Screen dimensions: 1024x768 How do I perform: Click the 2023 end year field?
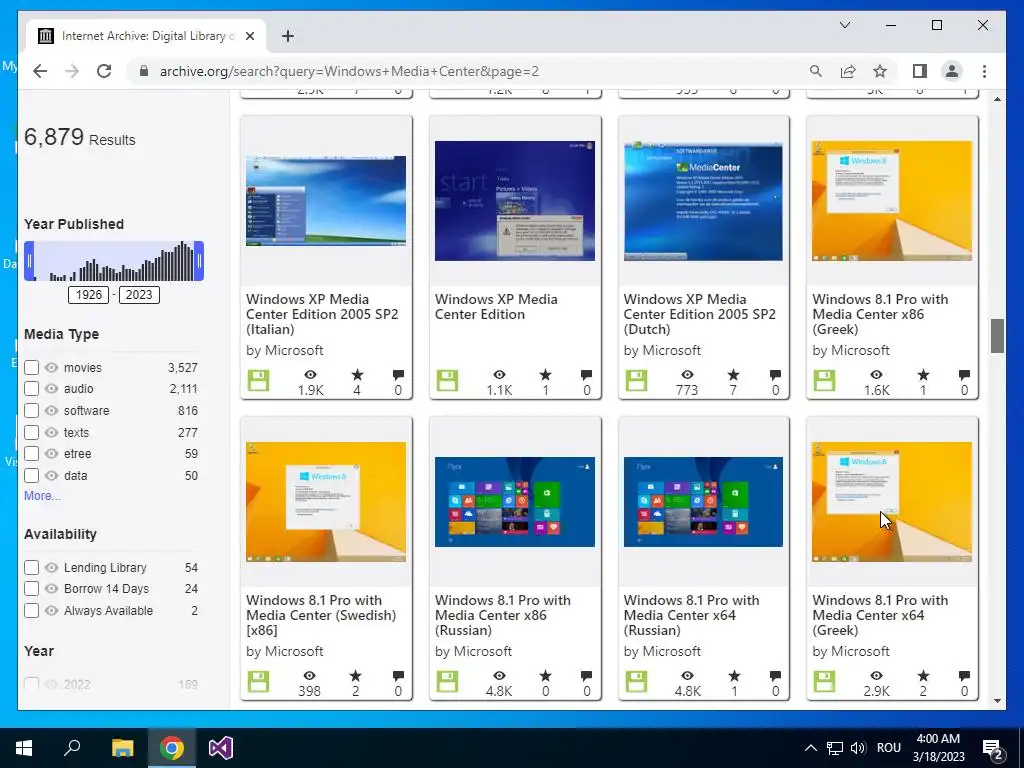pyautogui.click(x=138, y=295)
